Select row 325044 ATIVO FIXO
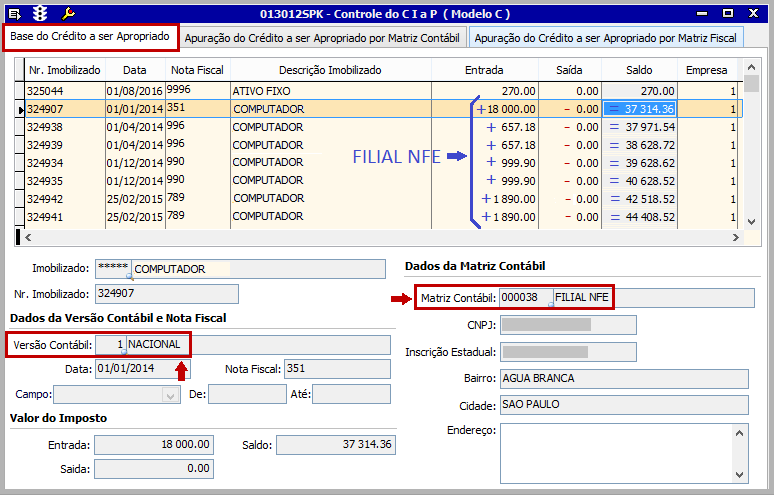 [379, 91]
